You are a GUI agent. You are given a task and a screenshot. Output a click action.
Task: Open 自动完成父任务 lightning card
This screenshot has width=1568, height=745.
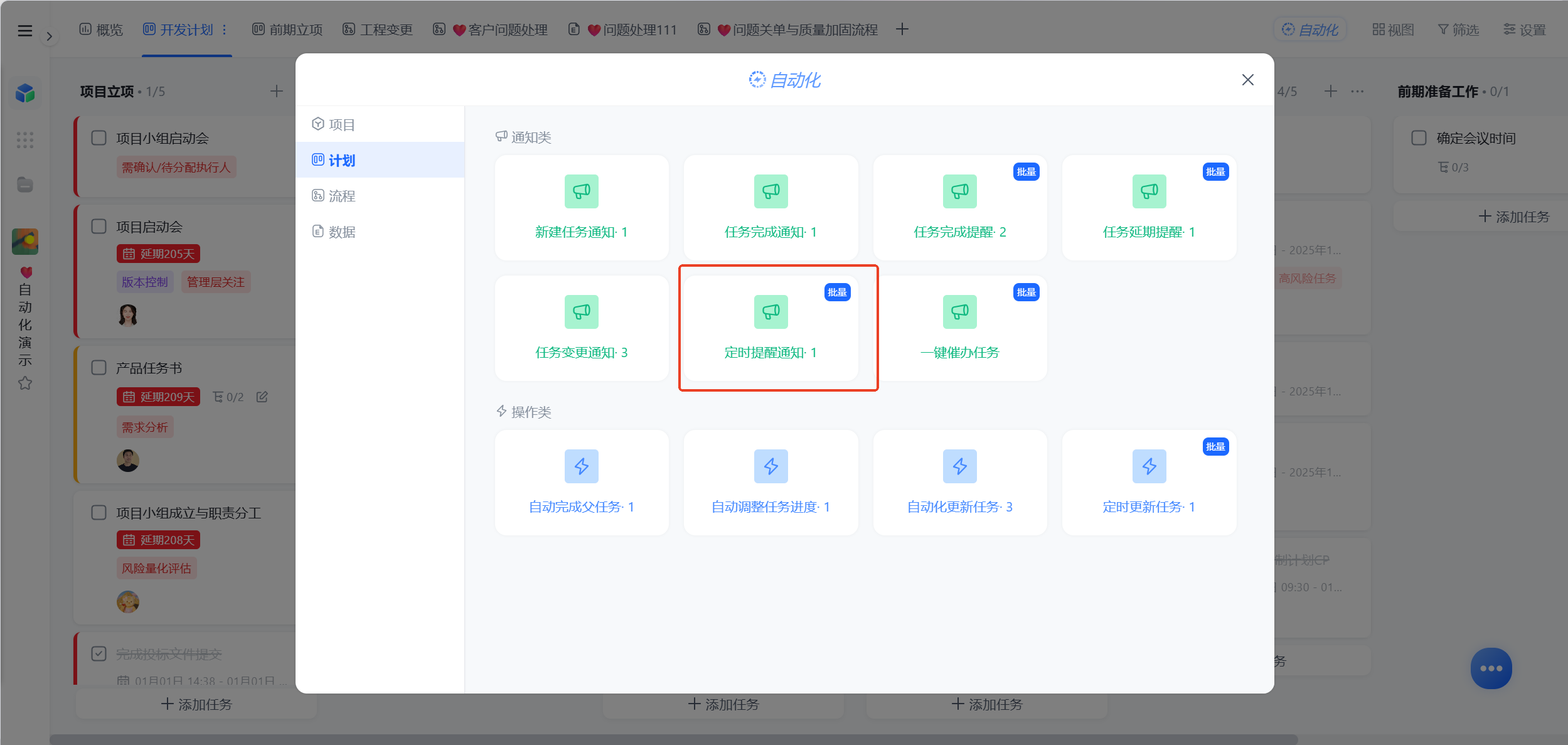[x=582, y=483]
